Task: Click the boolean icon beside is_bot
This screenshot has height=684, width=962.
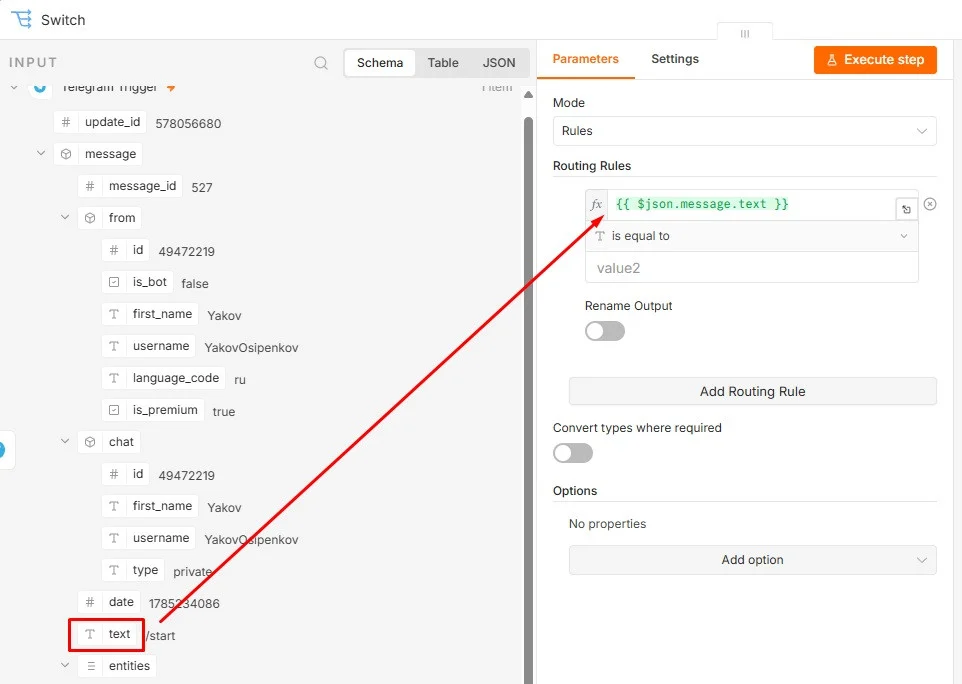Action: coord(114,282)
